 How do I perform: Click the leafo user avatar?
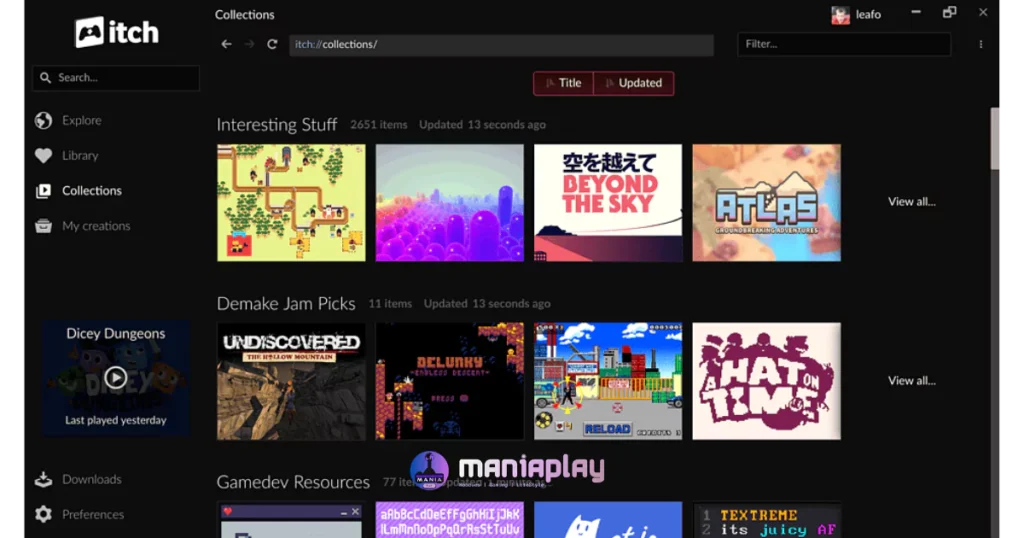point(840,15)
